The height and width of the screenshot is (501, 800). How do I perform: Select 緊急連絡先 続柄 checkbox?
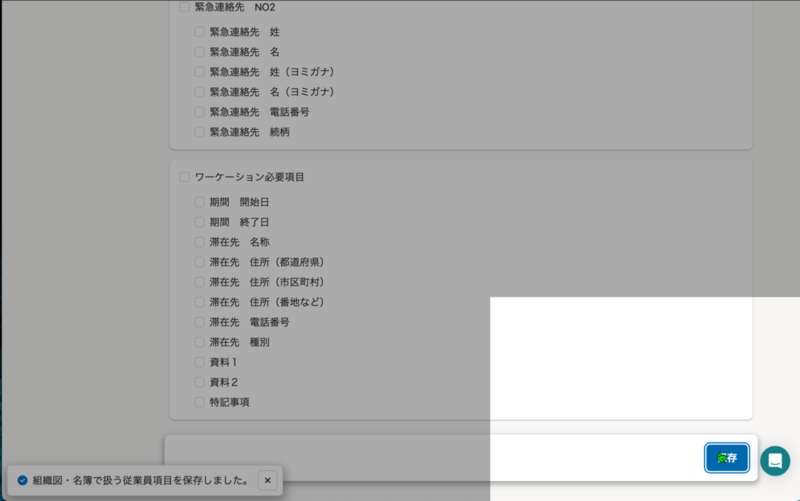[199, 132]
